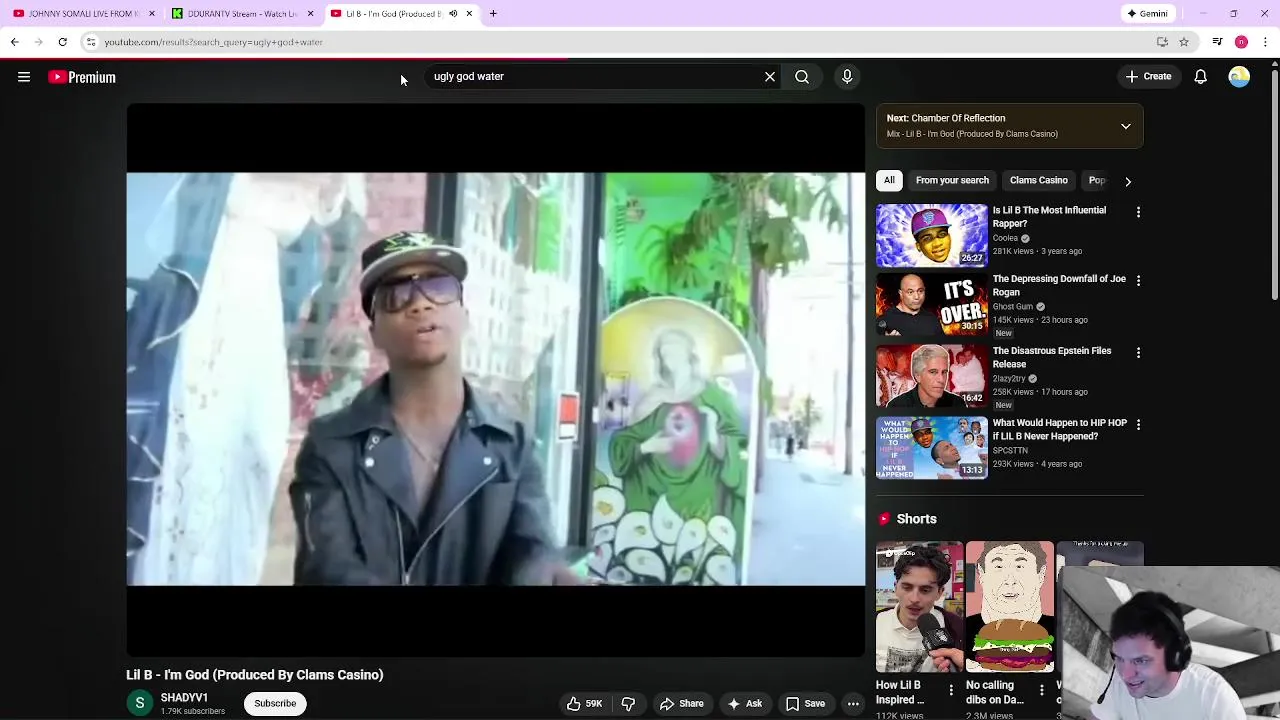Open more actions ellipsis below the video

tap(853, 703)
